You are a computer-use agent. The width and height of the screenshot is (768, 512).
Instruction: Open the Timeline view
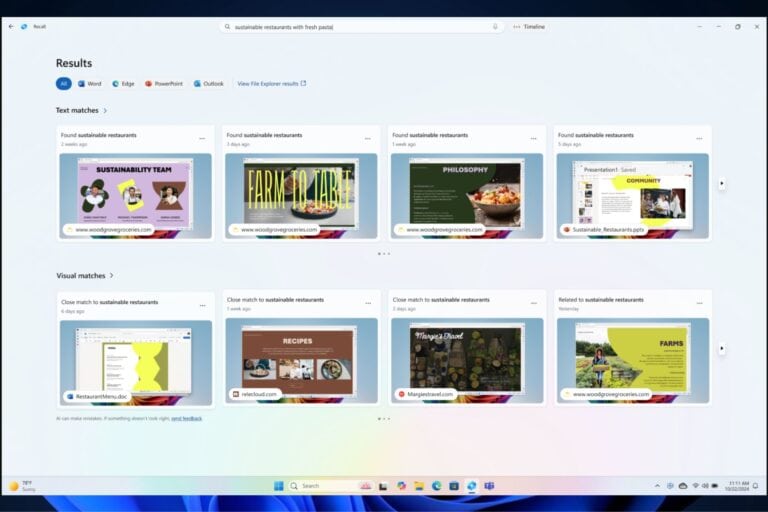point(529,26)
